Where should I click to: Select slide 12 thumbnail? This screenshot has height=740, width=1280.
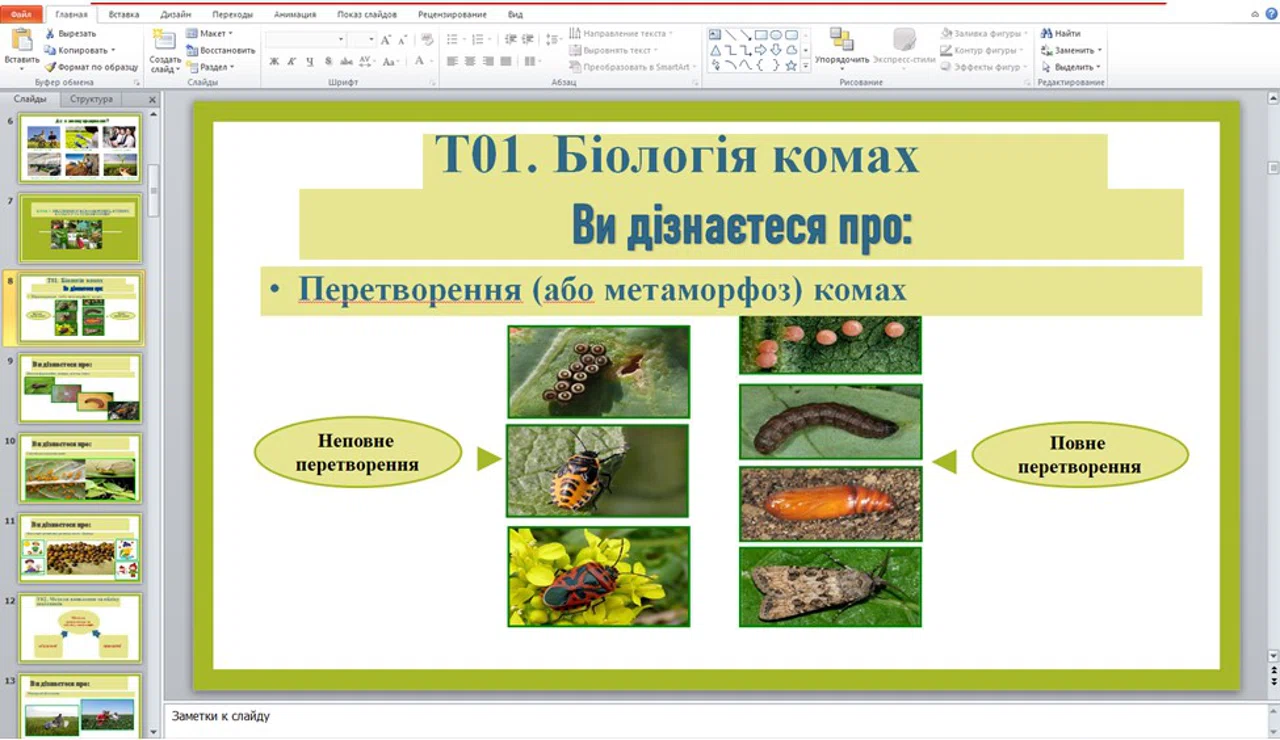click(81, 628)
